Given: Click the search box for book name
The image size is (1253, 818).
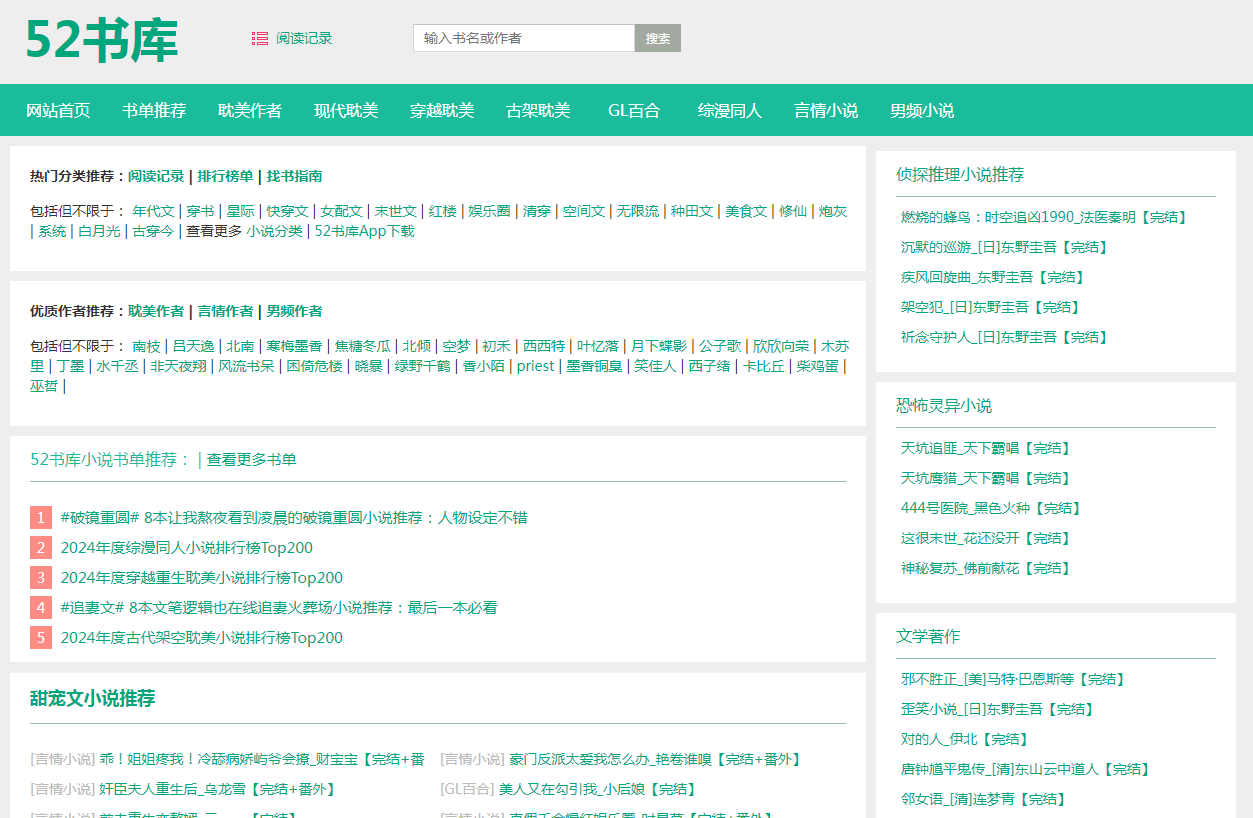Looking at the screenshot, I should pos(523,38).
